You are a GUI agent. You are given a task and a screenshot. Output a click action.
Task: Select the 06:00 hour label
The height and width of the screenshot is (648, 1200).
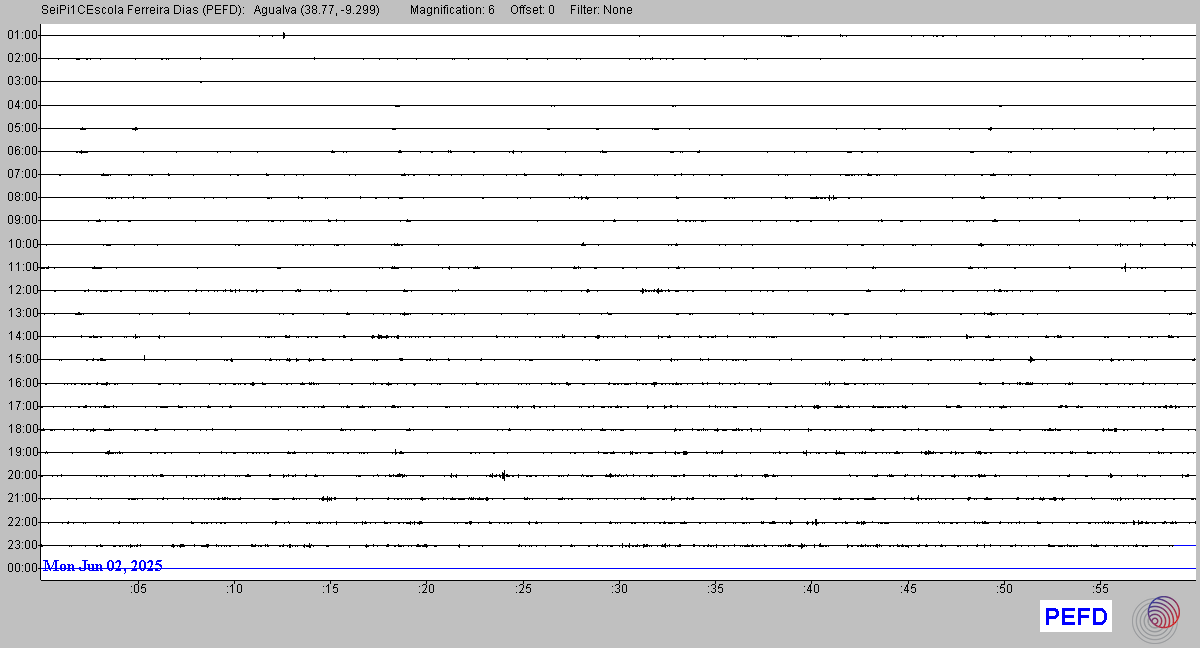22,151
